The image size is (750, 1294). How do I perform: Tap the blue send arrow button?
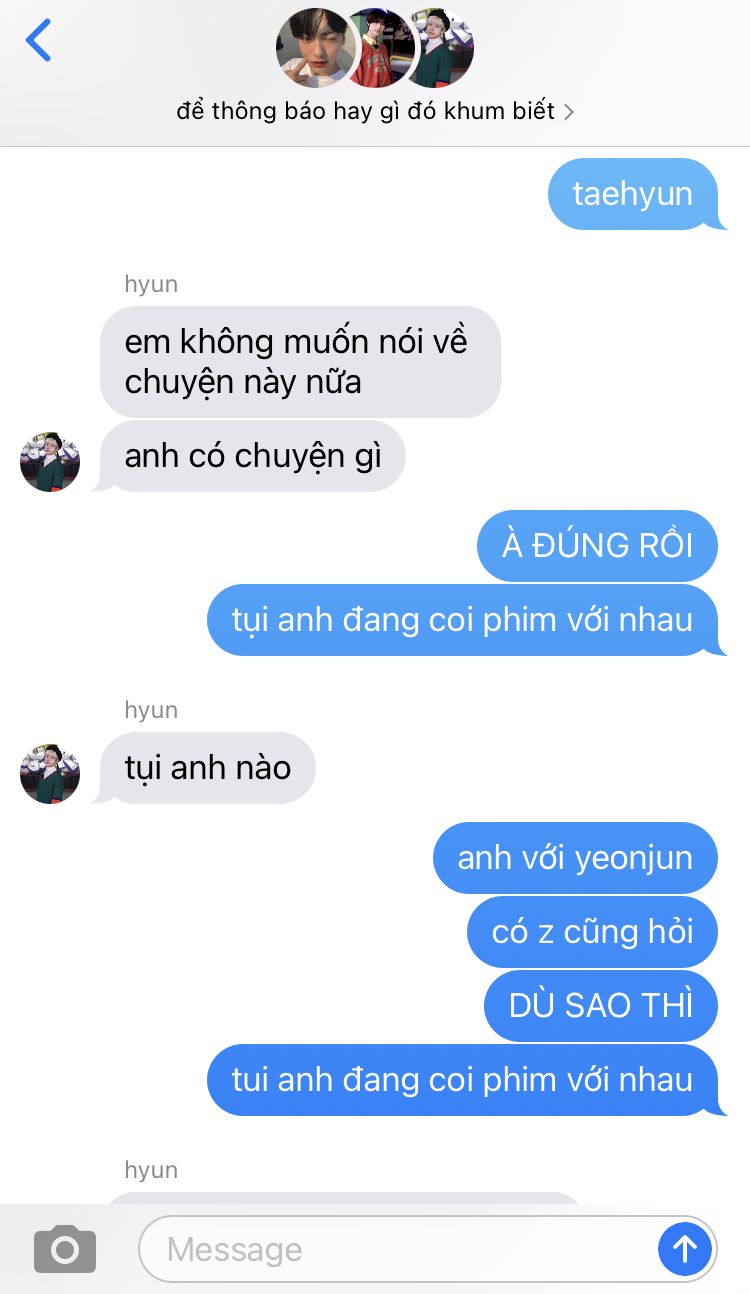(685, 1249)
